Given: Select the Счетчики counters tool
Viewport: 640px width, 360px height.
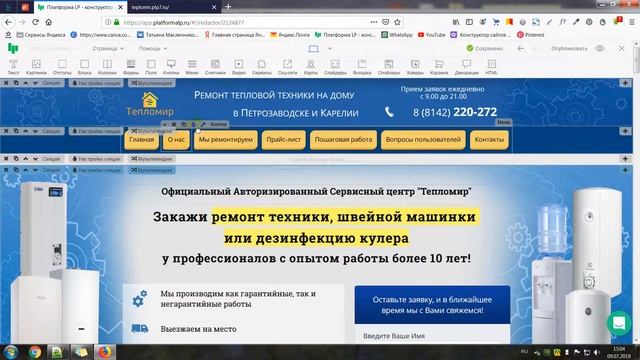Looking at the screenshot, I should tap(215, 67).
